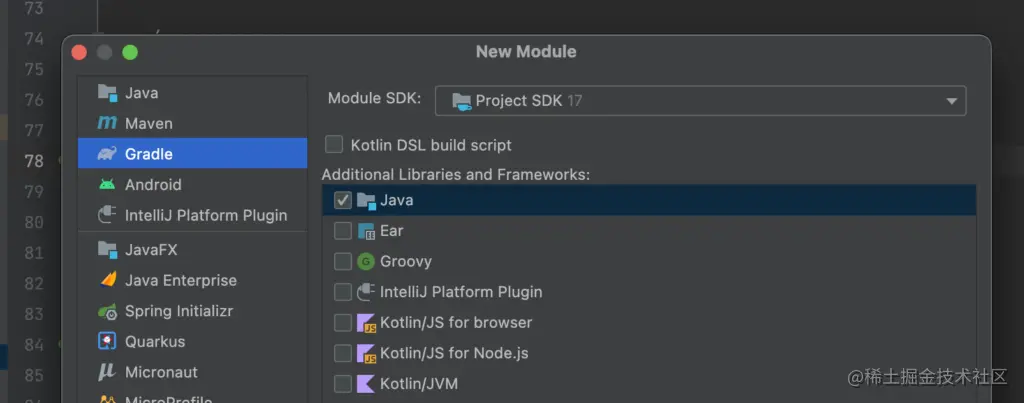Click the Java Enterprise icon

pyautogui.click(x=107, y=280)
